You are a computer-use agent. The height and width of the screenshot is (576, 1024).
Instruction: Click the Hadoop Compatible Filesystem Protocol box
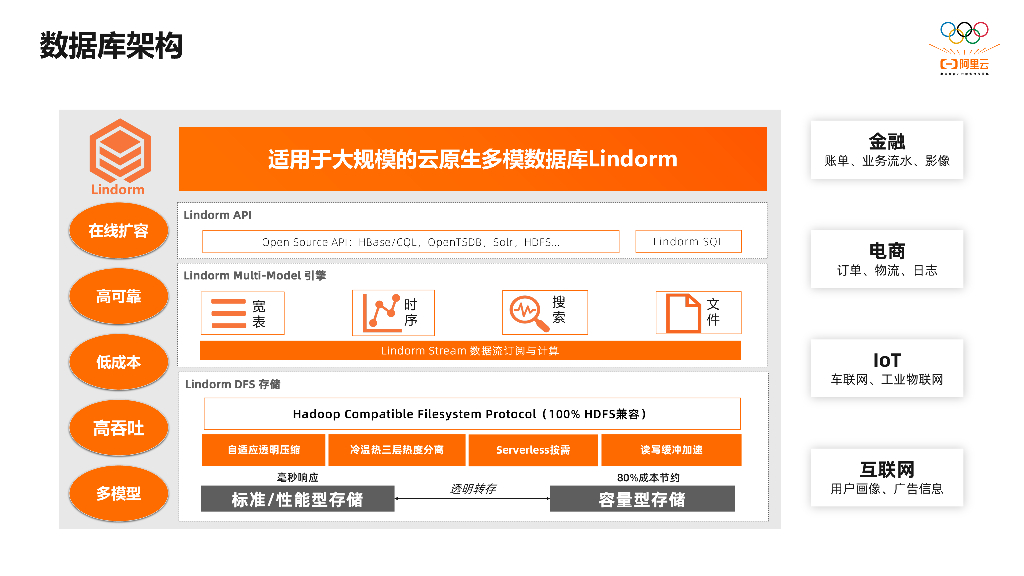click(x=472, y=414)
